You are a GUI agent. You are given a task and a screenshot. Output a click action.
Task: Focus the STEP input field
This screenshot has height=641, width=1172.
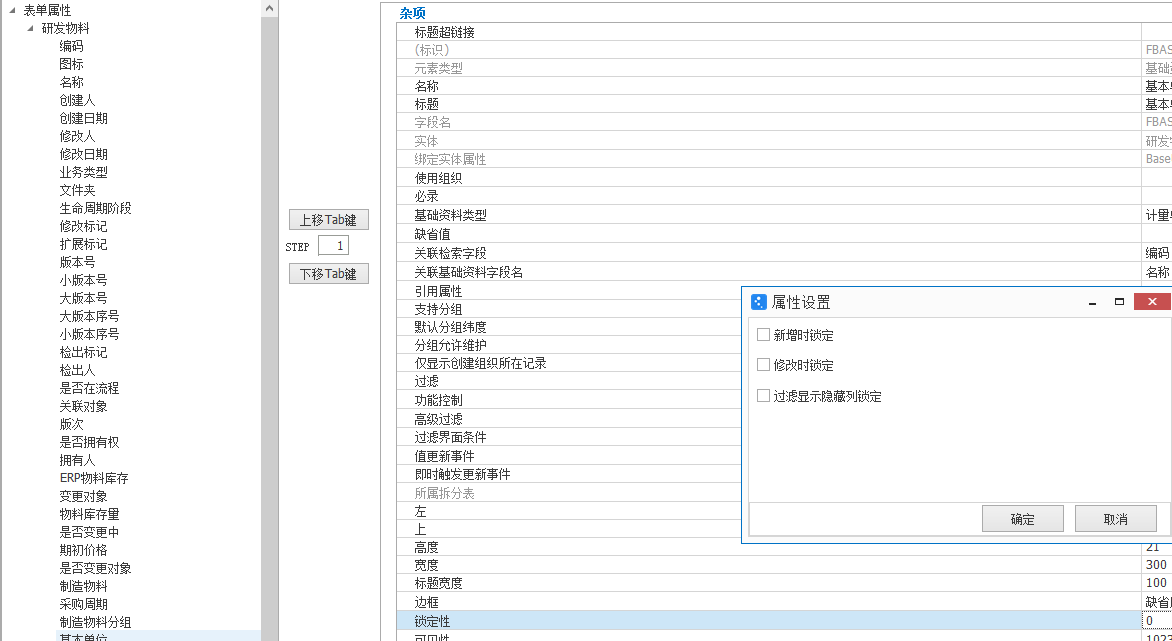[x=333, y=246]
